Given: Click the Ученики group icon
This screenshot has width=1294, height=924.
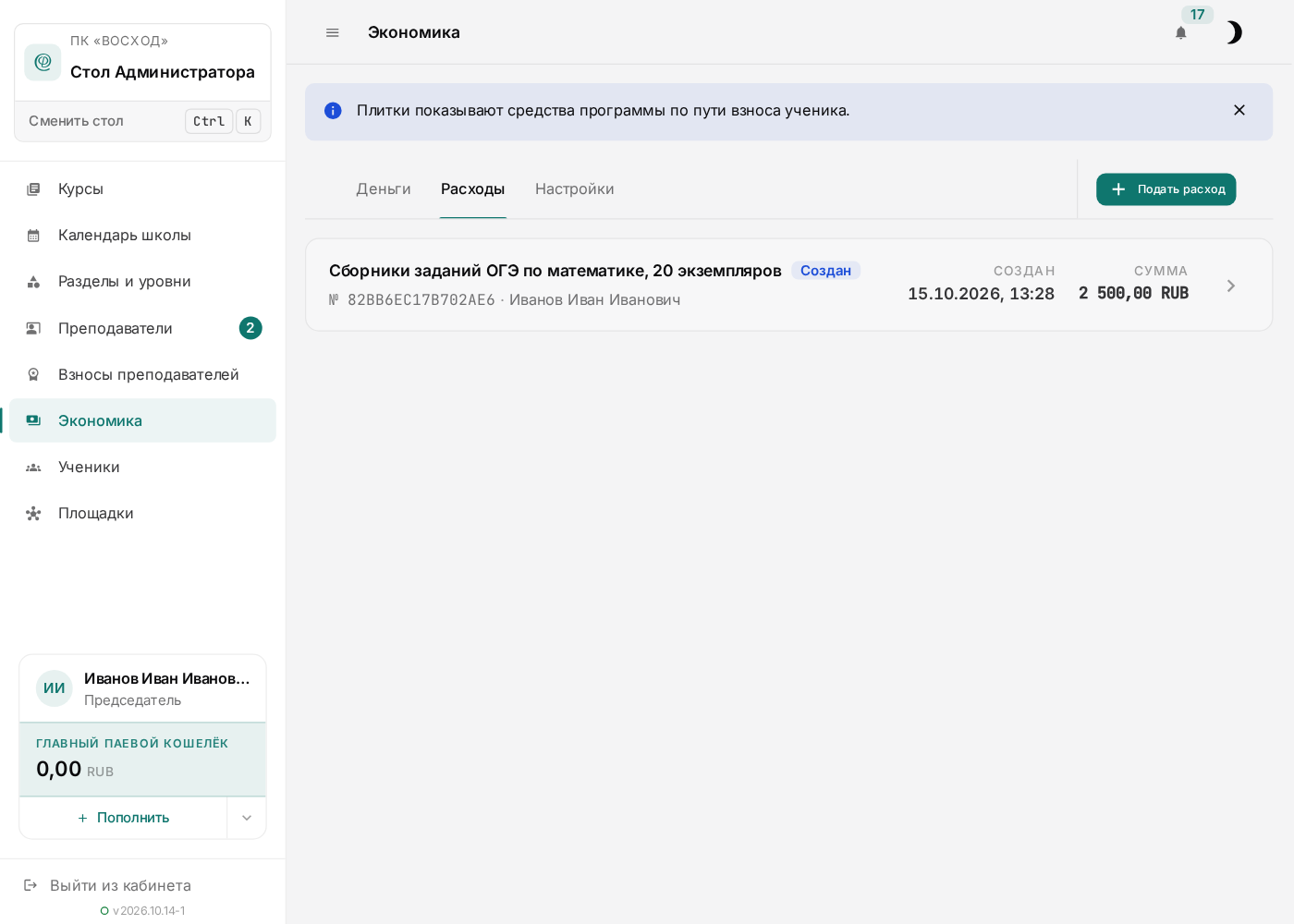Looking at the screenshot, I should click(x=33, y=468).
